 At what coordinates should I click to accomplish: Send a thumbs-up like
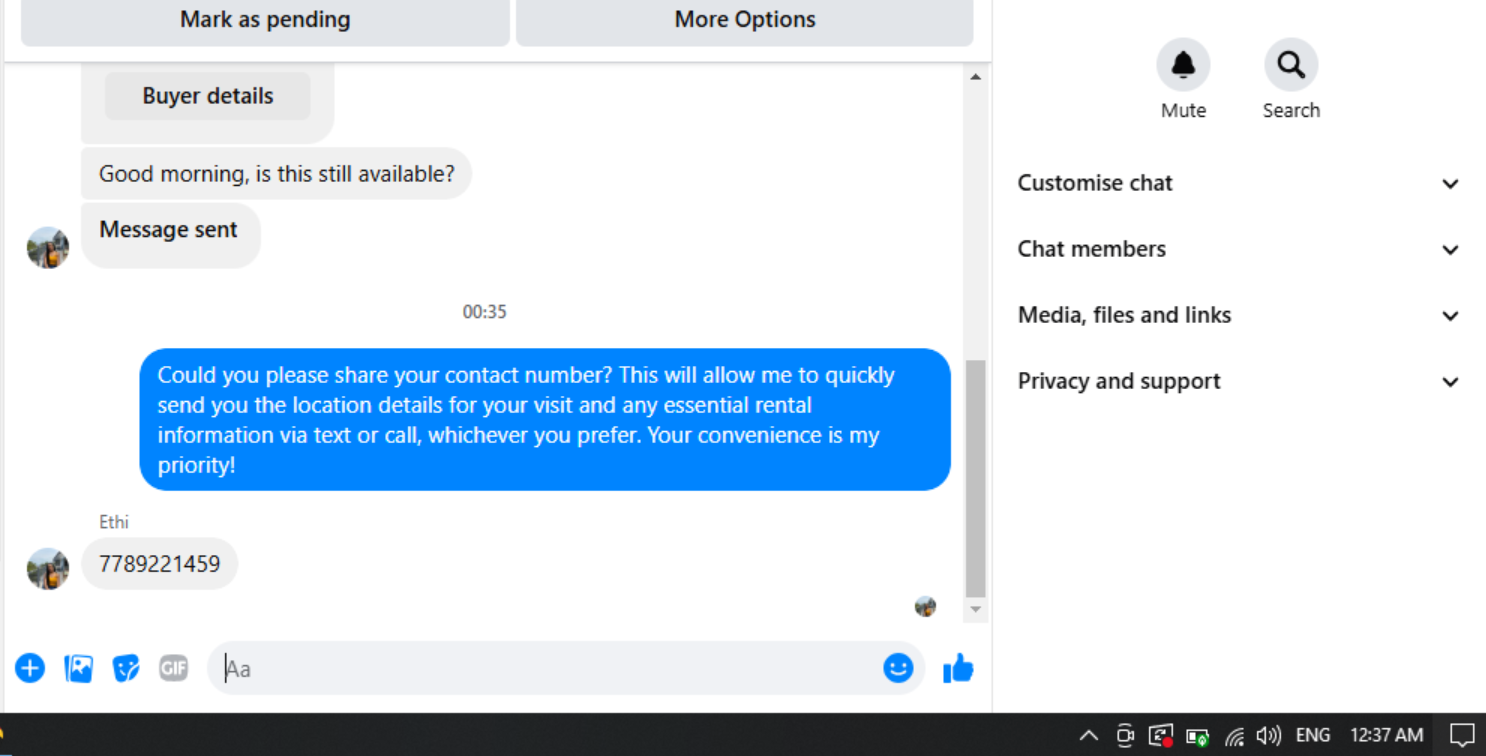958,668
